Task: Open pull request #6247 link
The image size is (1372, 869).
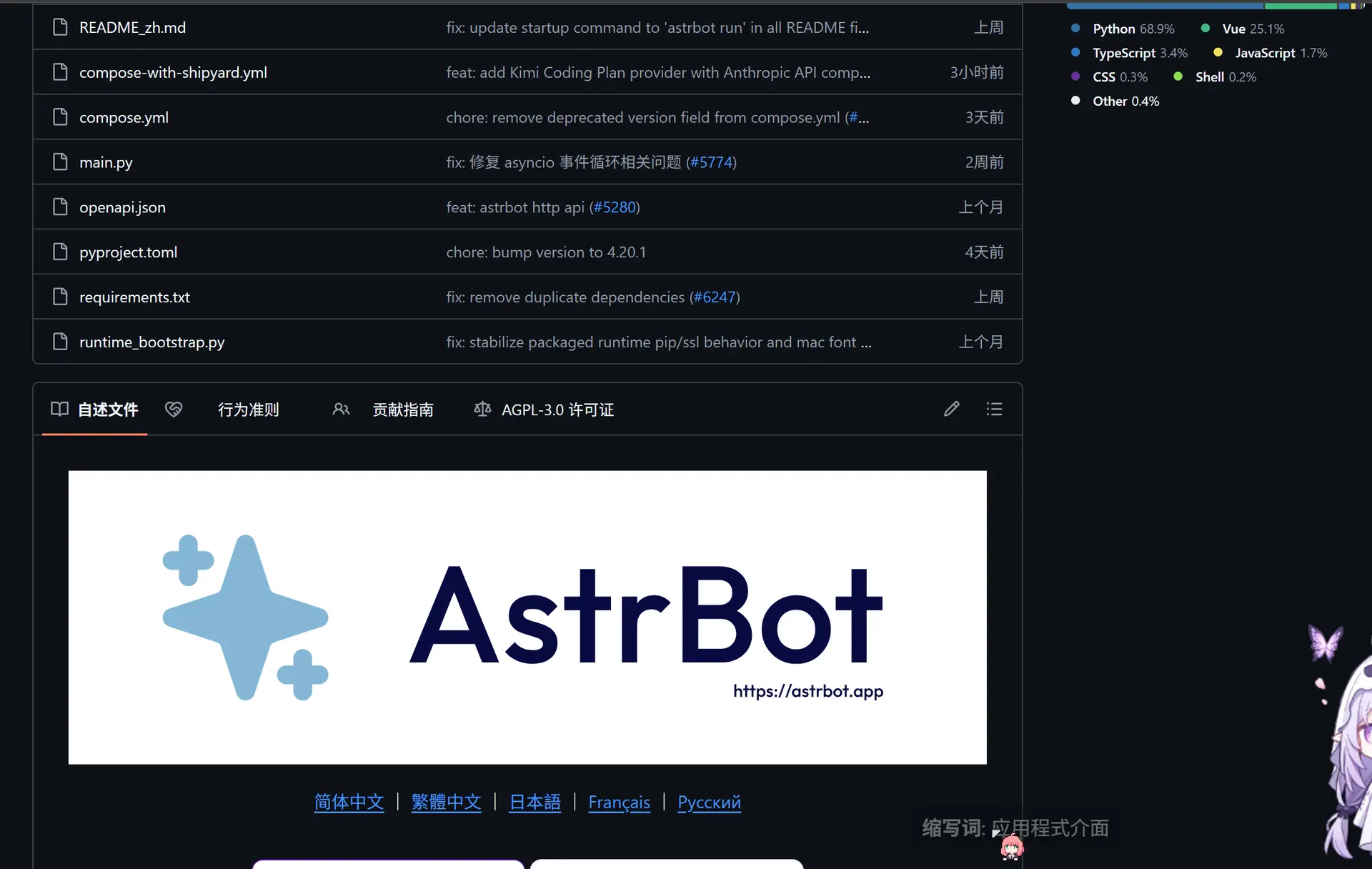Action: (715, 297)
